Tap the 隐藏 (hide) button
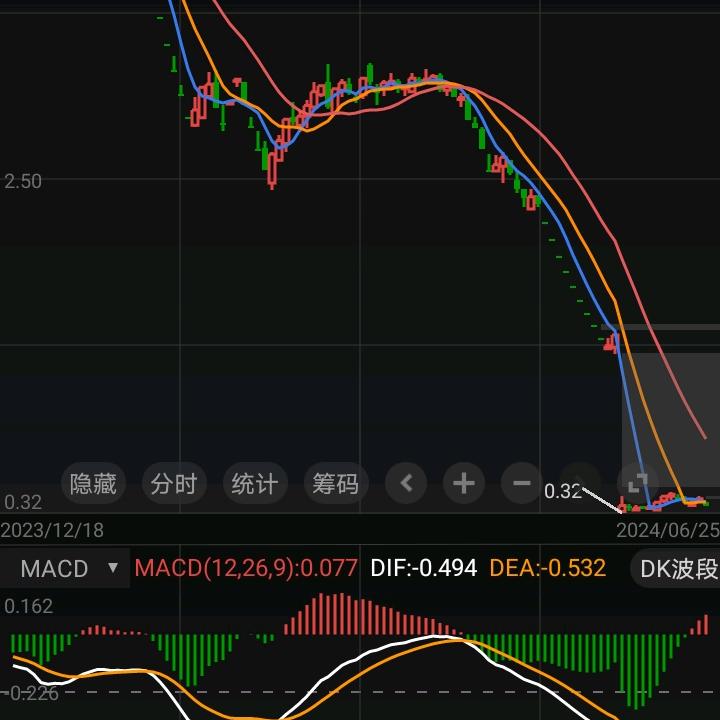Screen dimensions: 720x720 pyautogui.click(x=93, y=484)
